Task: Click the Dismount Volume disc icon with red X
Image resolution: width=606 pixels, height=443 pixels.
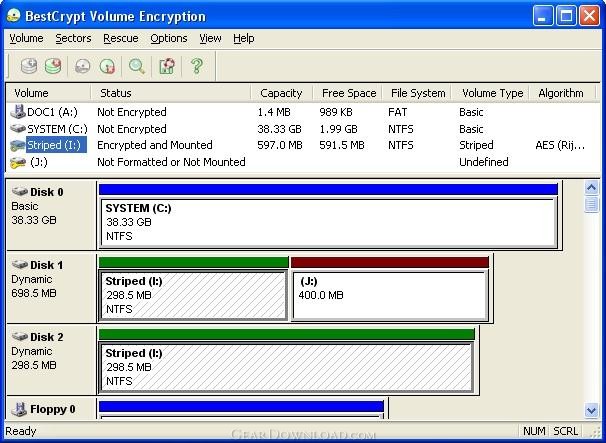Action: click(107, 66)
